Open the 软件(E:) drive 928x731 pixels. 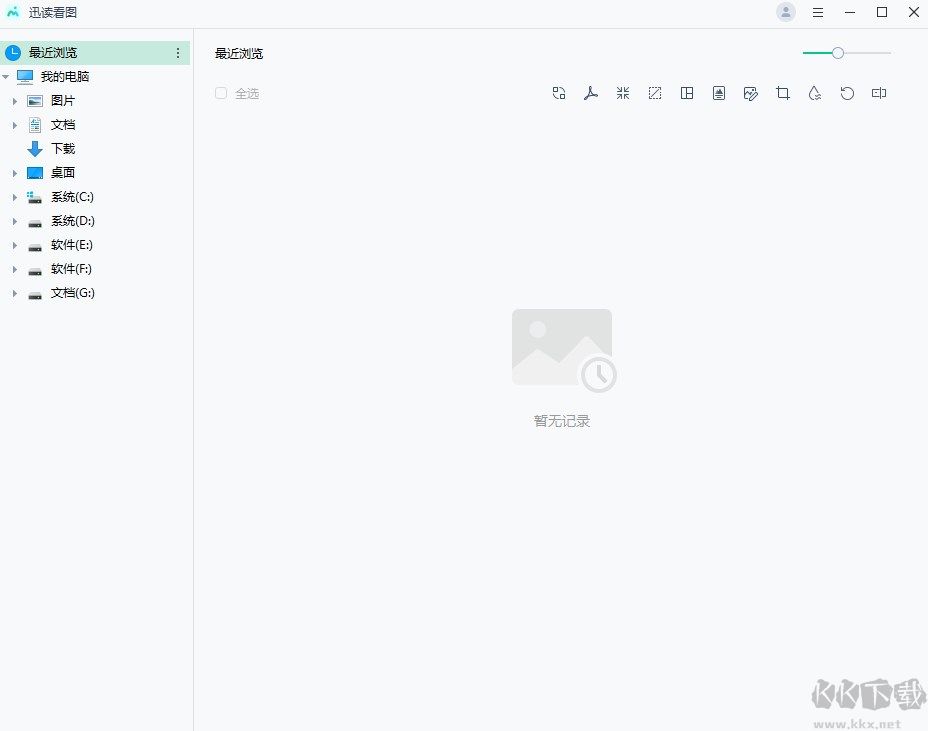tap(70, 245)
